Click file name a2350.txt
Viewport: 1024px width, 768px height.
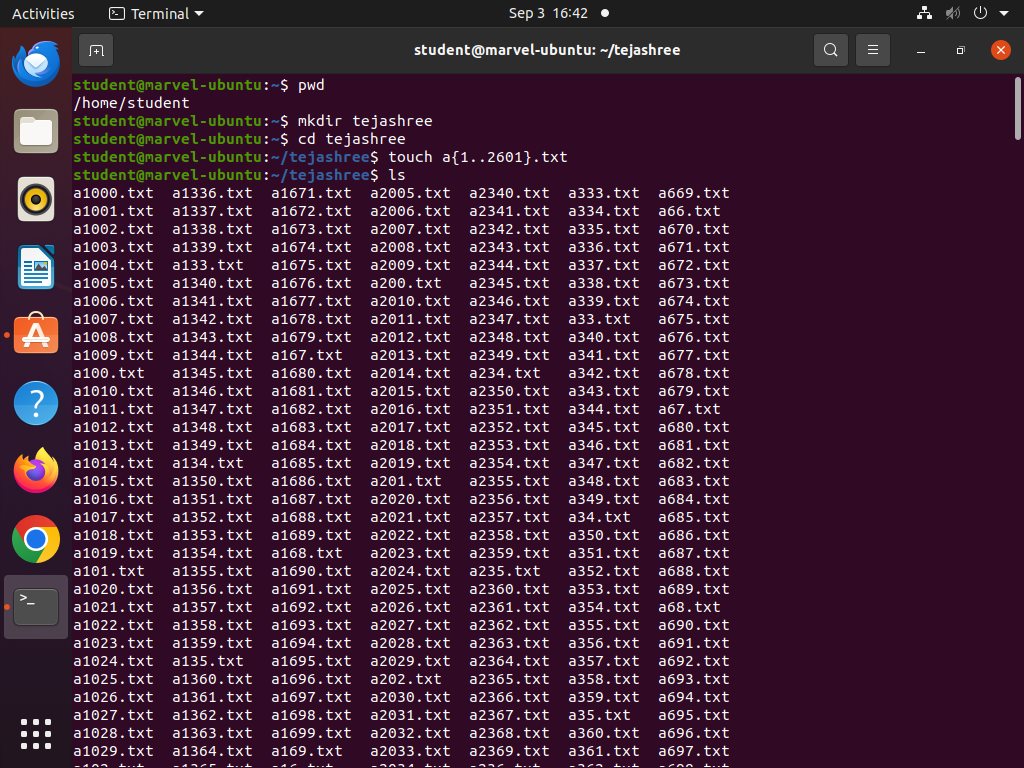pos(509,391)
